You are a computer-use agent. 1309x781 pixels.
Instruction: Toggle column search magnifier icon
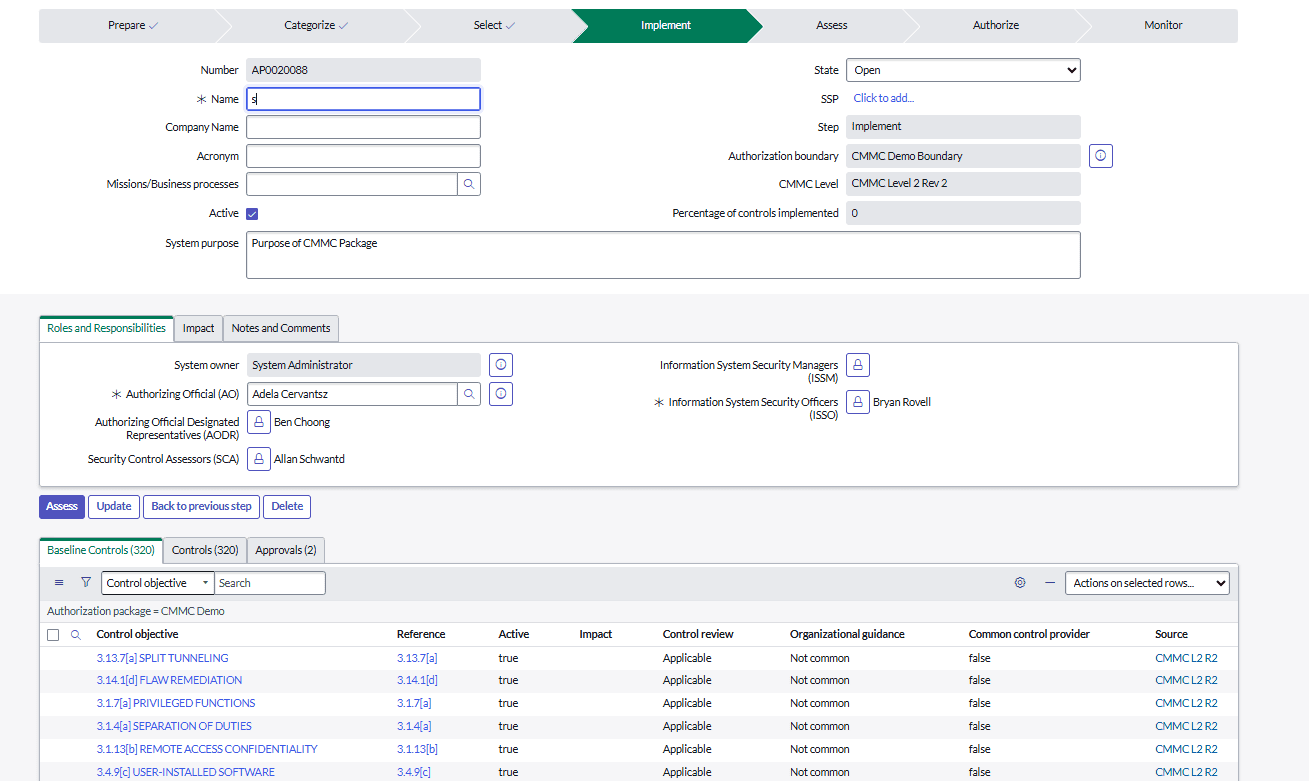pos(76,635)
